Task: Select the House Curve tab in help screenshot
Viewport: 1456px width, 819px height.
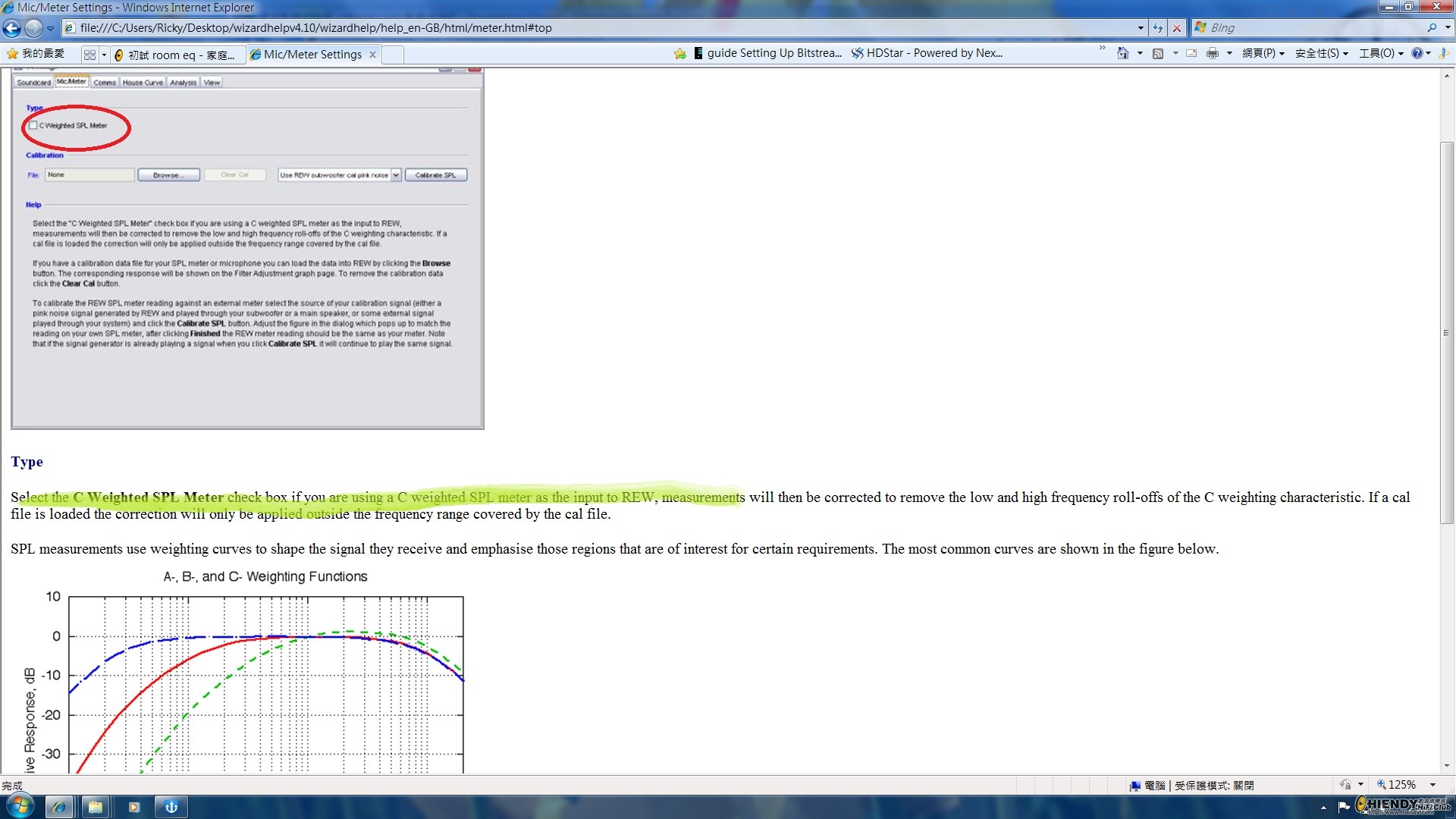Action: [143, 83]
